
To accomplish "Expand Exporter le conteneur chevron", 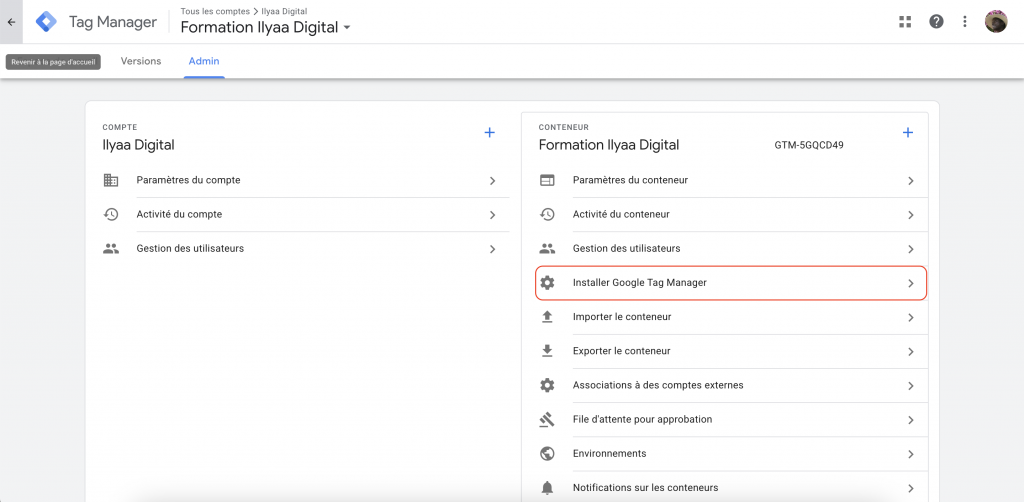I will coord(910,352).
